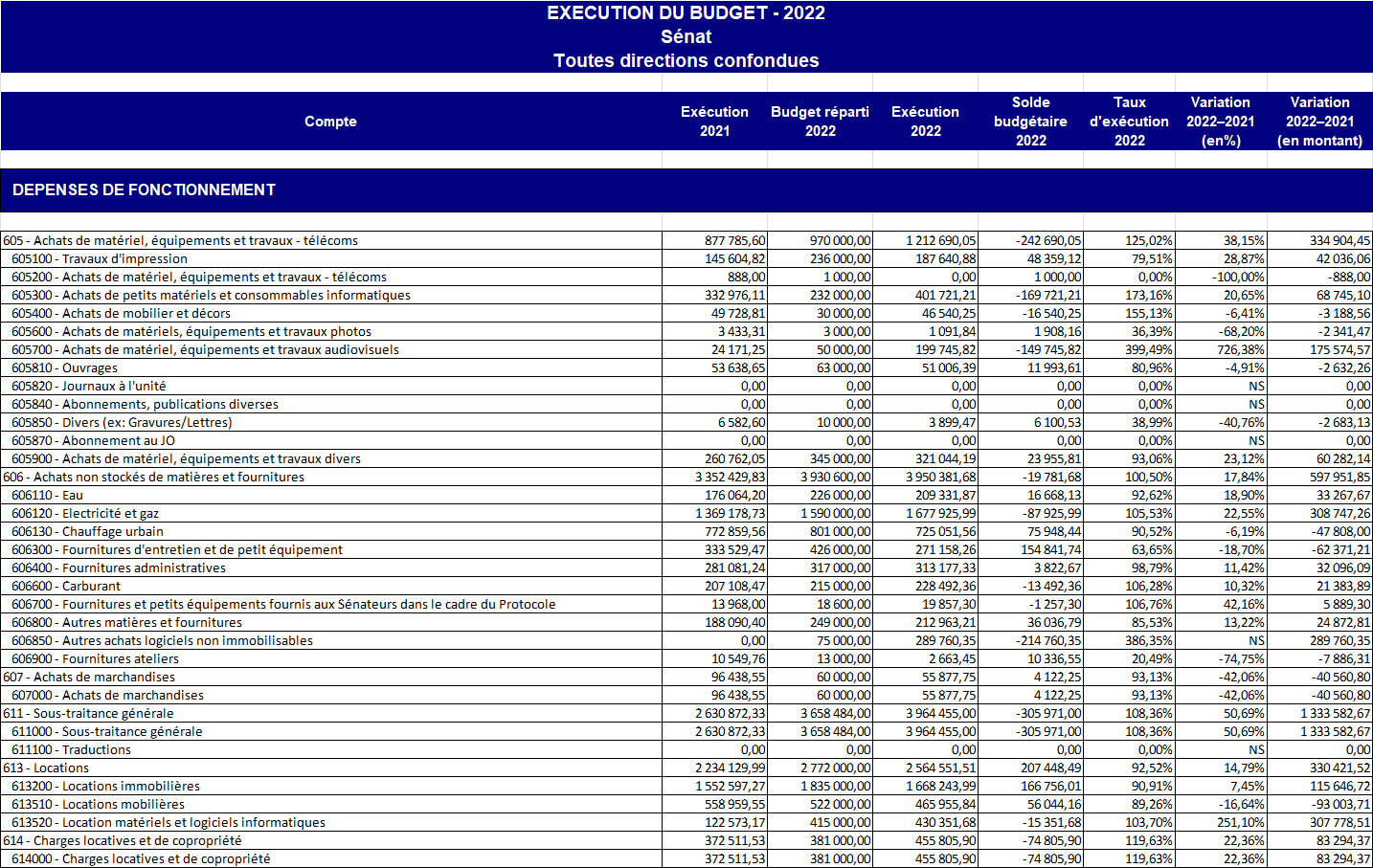This screenshot has width=1373, height=868.
Task: Select the "606120 - Electricité et gaz" row label
Action: (x=85, y=514)
